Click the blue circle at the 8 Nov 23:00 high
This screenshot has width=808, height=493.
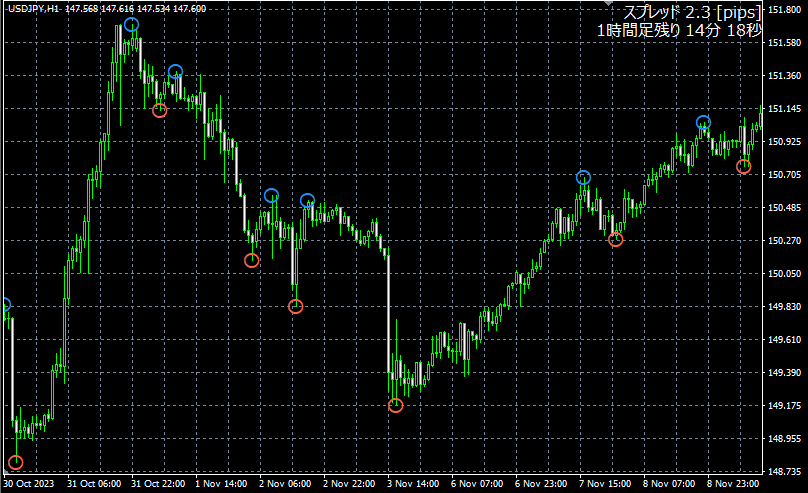click(x=703, y=123)
